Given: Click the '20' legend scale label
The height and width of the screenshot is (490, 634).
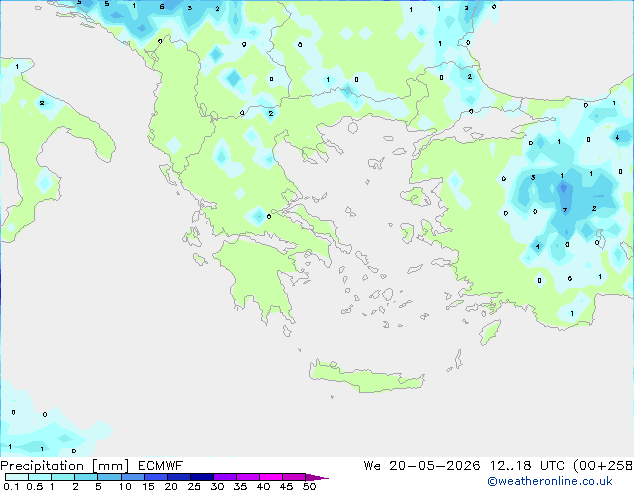Looking at the screenshot, I should pos(171,486).
